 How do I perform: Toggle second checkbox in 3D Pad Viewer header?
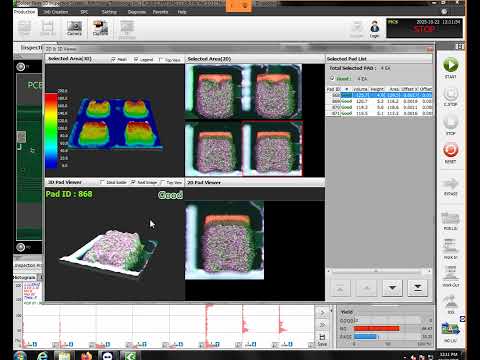pos(133,182)
